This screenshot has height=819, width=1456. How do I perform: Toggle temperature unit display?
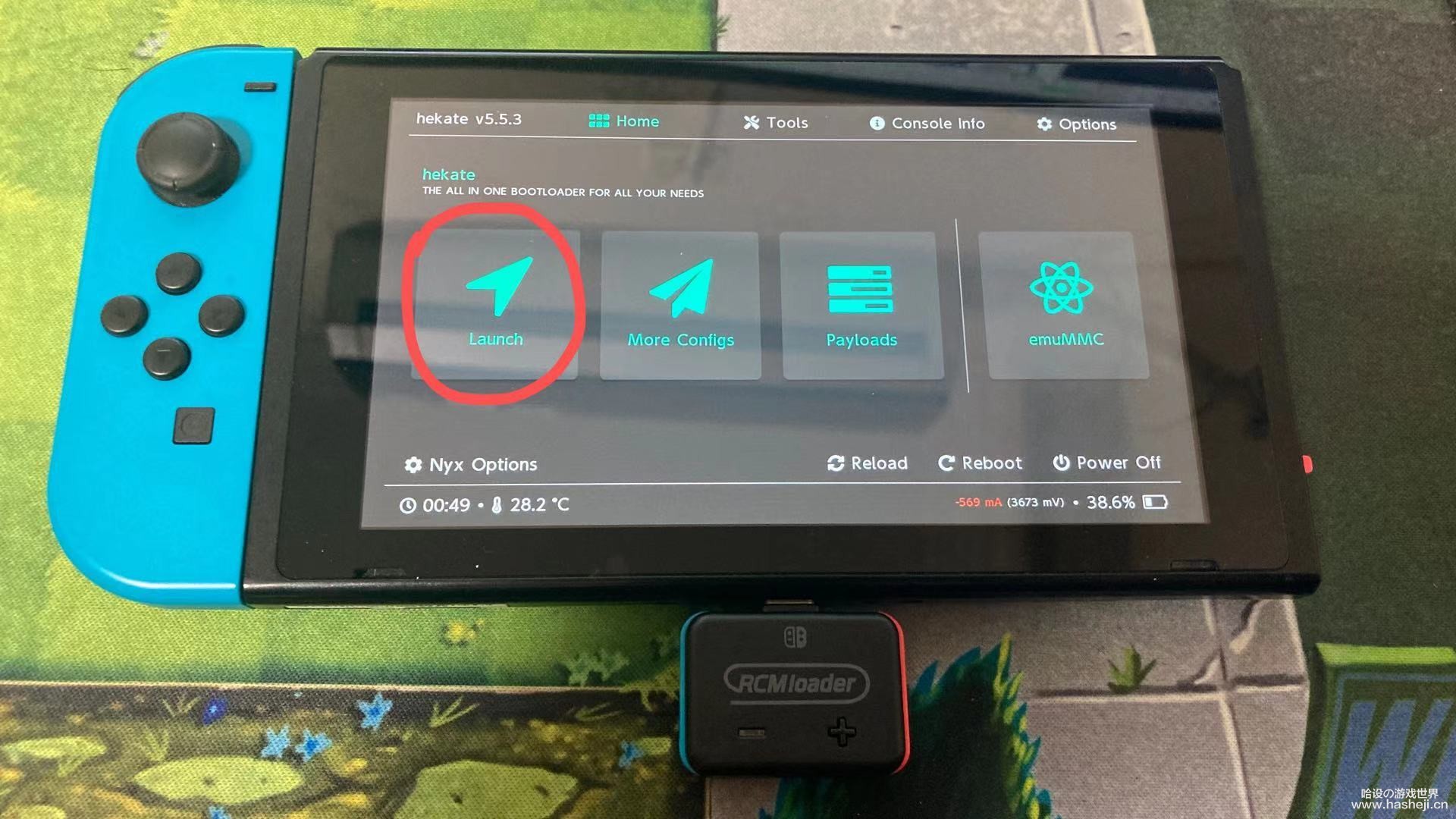[557, 502]
